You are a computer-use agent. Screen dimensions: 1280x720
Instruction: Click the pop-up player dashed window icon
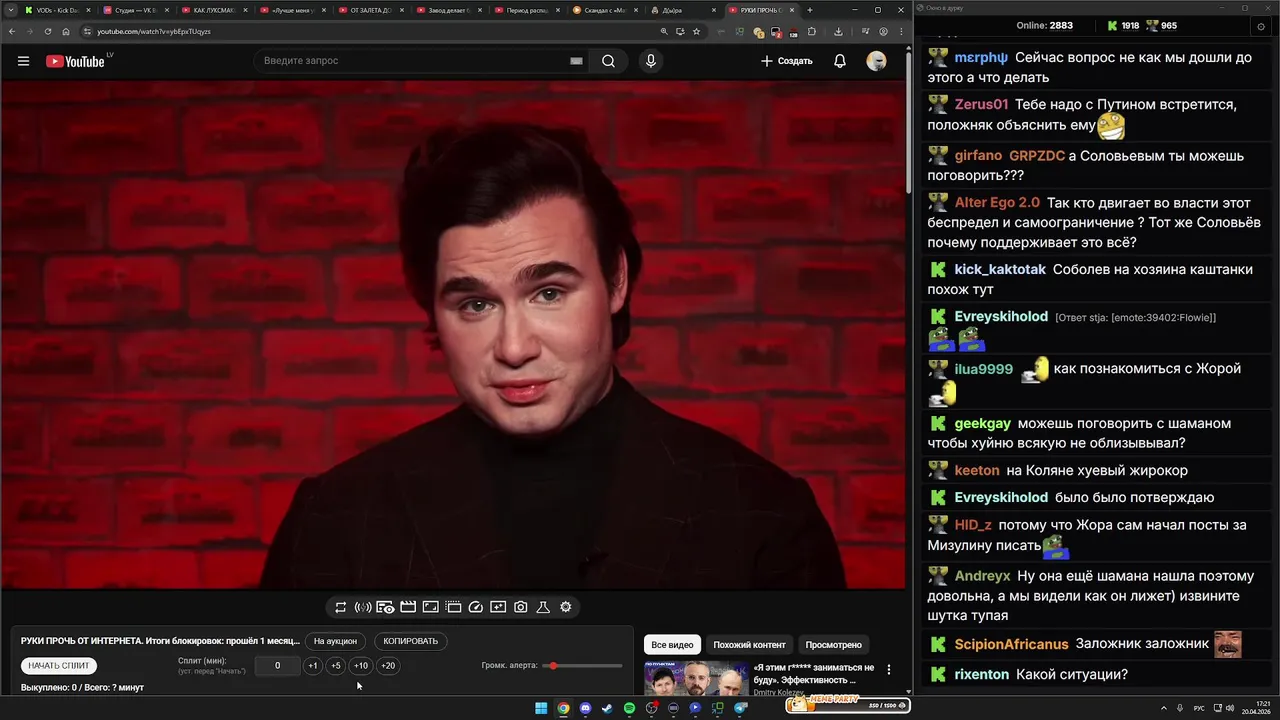tap(453, 607)
